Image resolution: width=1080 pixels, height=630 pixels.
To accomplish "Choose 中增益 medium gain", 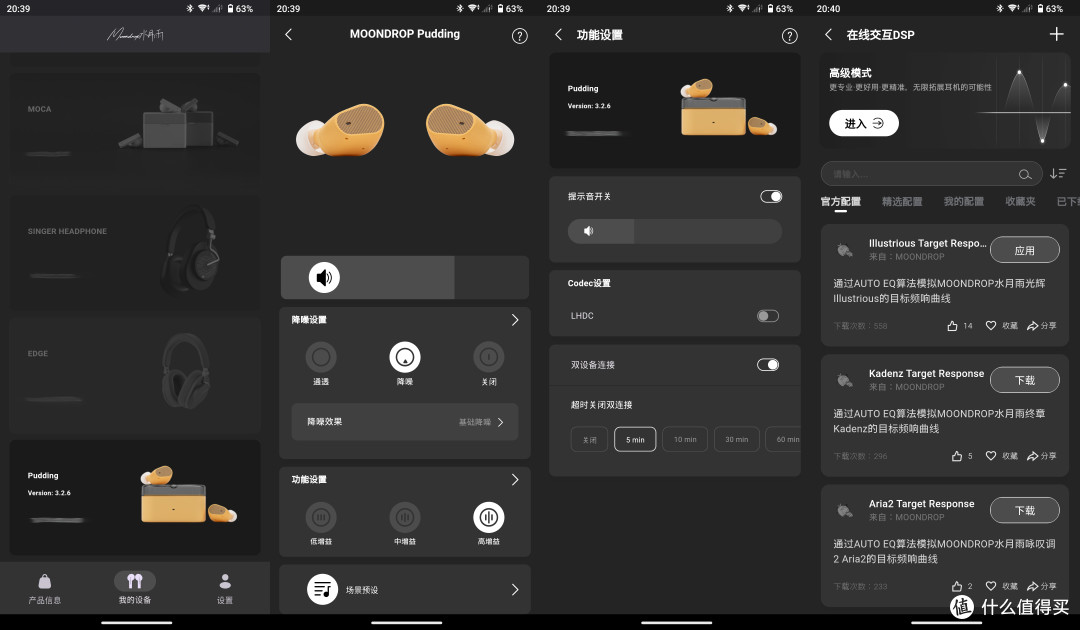I will [405, 524].
